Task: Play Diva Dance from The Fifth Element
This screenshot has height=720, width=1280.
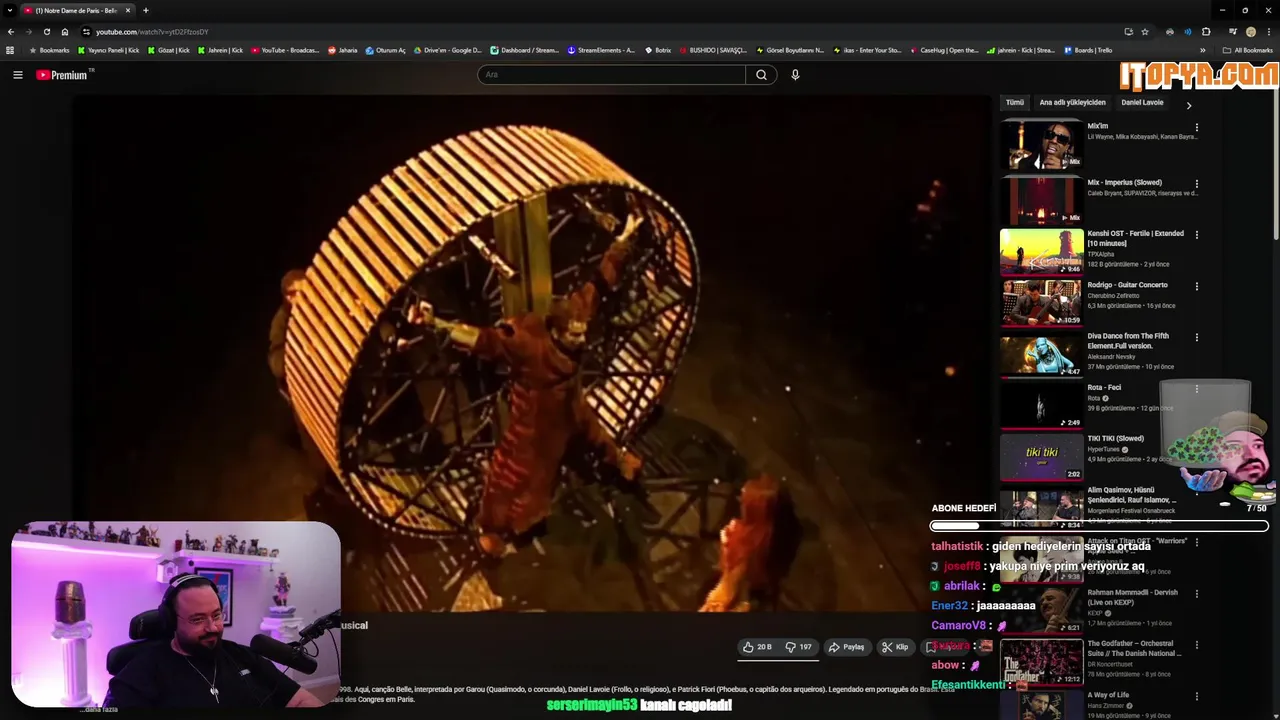Action: 1041,354
